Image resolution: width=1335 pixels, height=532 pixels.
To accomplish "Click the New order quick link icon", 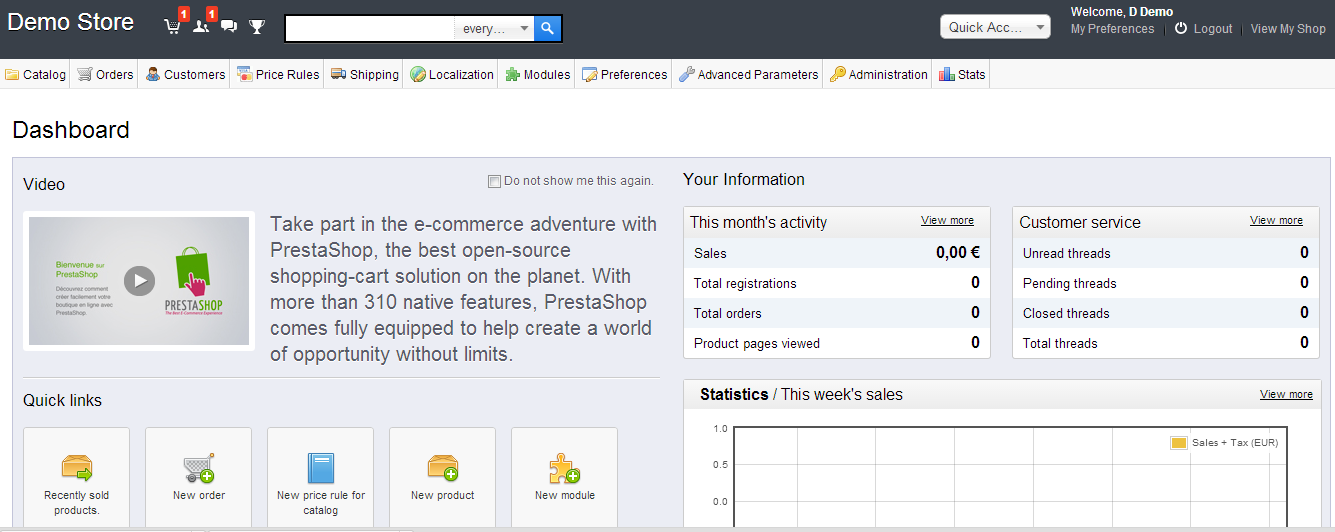I will (199, 468).
